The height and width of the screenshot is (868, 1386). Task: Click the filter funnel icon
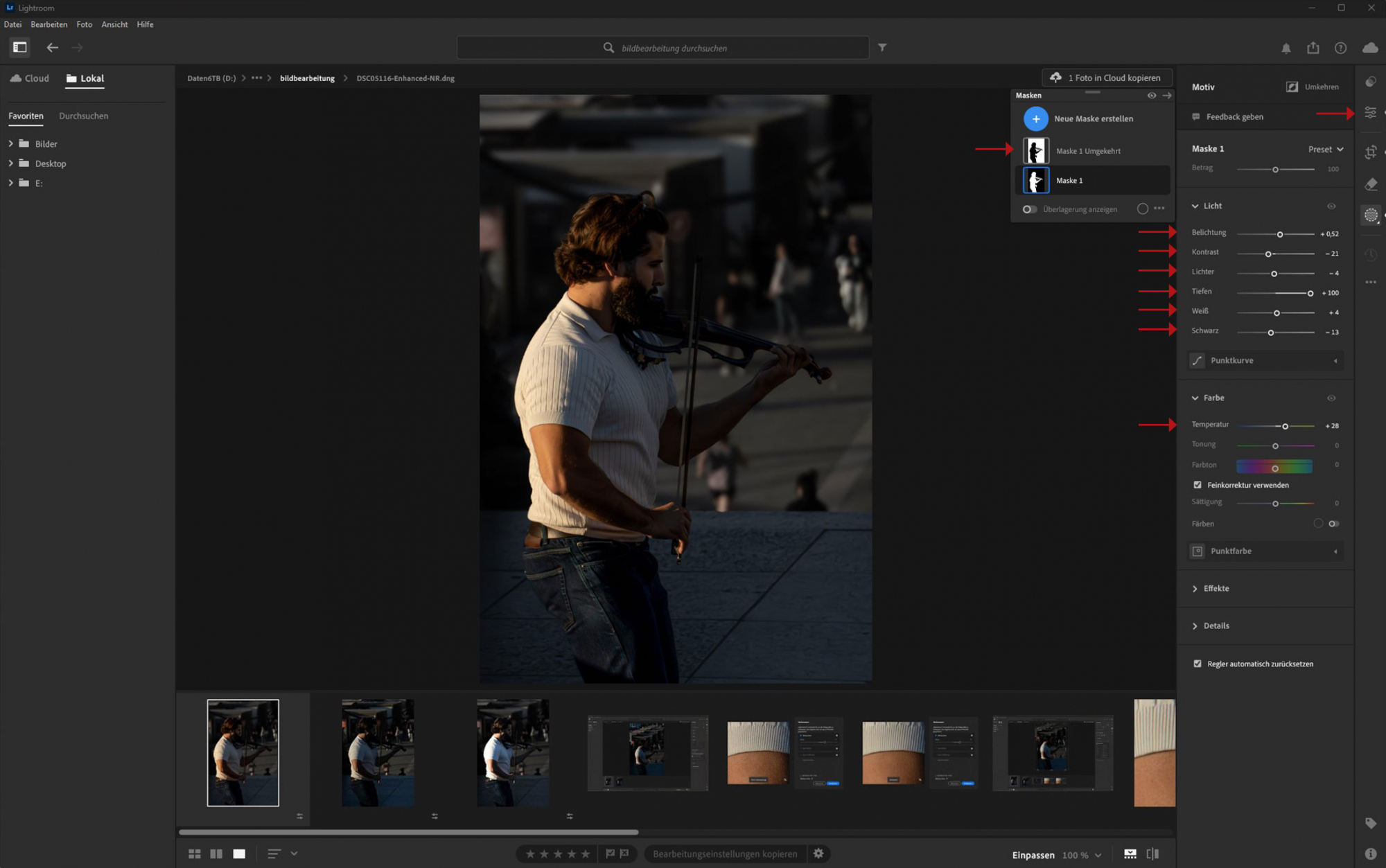point(882,48)
